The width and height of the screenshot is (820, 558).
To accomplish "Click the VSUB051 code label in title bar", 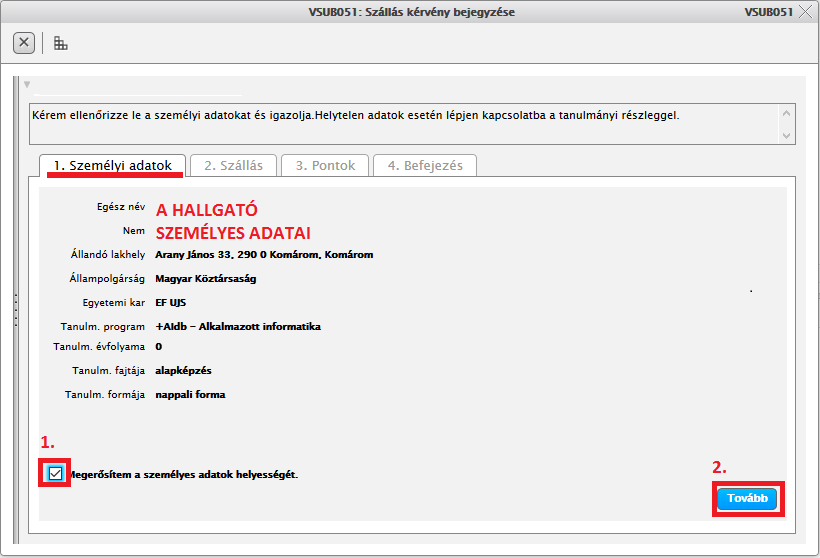I will (768, 12).
